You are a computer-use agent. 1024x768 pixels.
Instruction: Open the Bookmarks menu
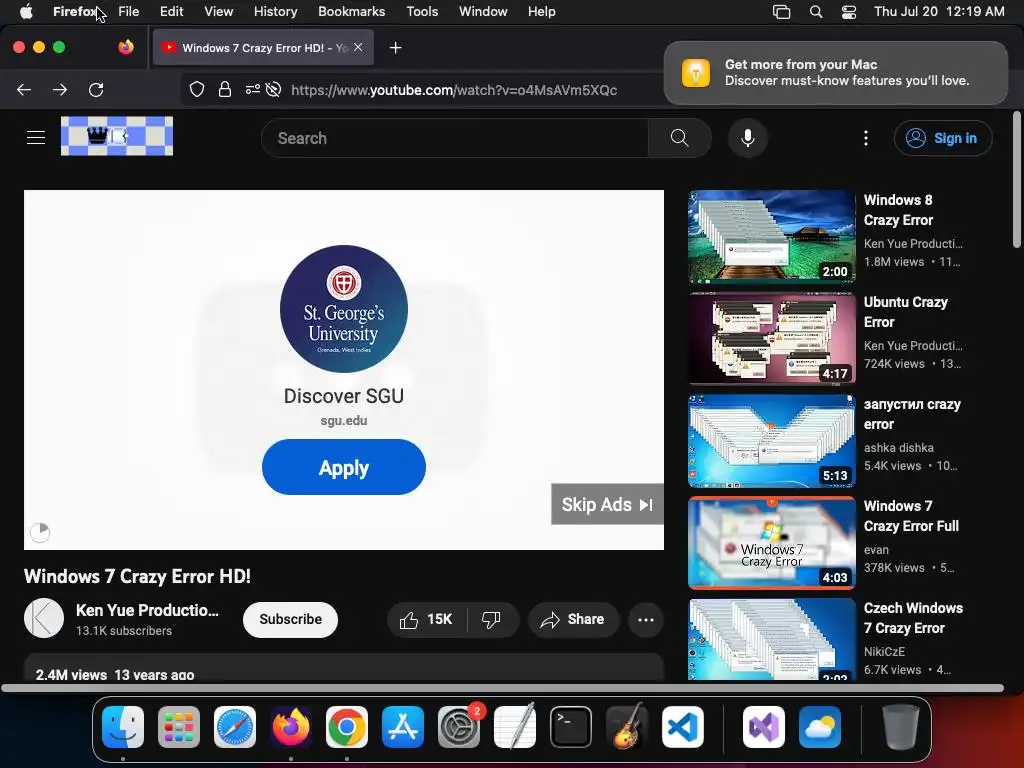click(x=351, y=11)
